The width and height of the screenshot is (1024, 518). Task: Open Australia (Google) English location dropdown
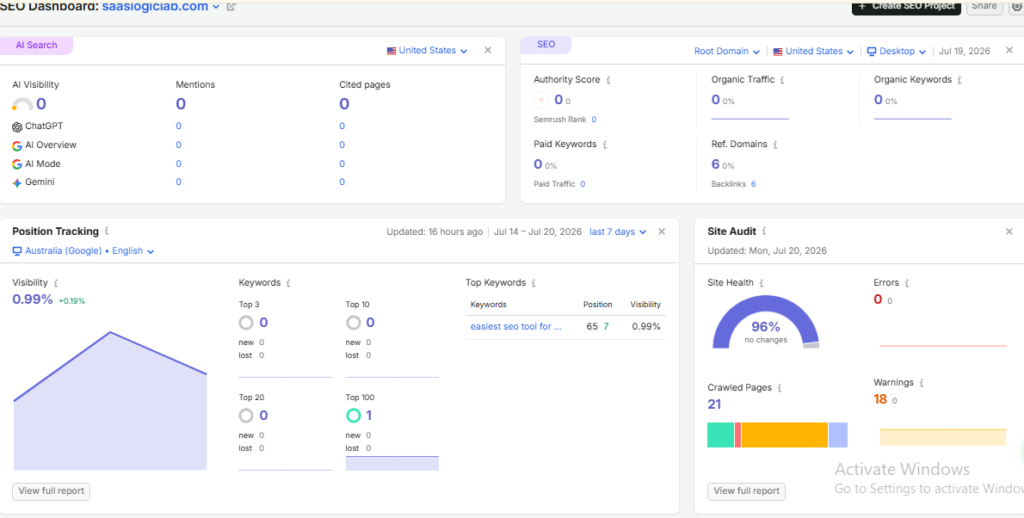pyautogui.click(x=83, y=251)
